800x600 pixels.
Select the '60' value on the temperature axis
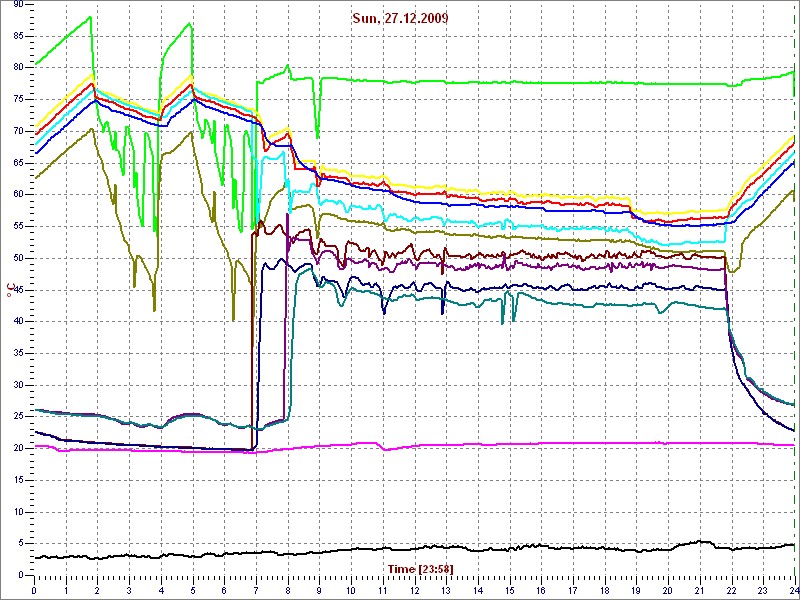[x=18, y=195]
